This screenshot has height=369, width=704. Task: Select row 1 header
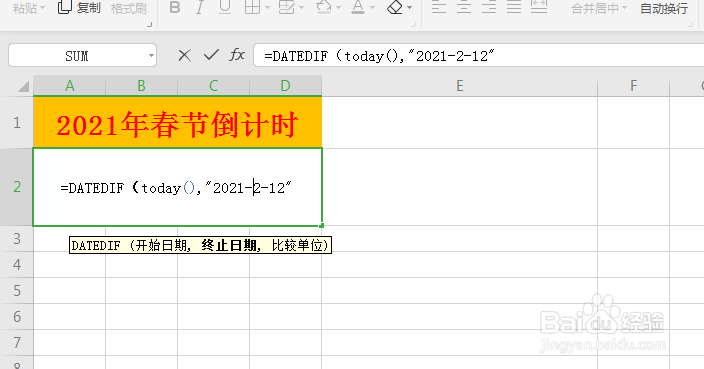(17, 122)
